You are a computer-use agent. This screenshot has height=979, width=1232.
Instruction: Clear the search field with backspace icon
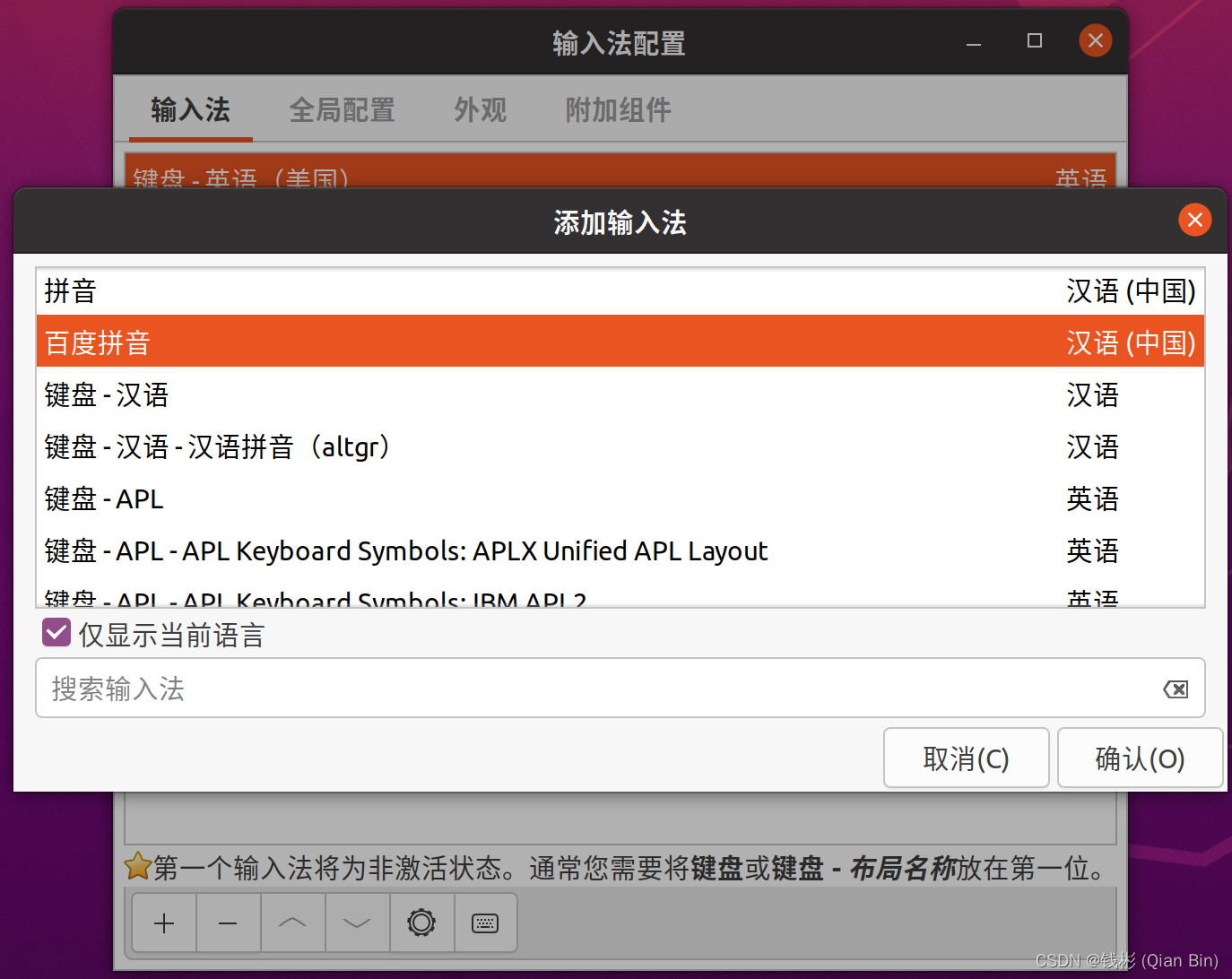(x=1176, y=689)
